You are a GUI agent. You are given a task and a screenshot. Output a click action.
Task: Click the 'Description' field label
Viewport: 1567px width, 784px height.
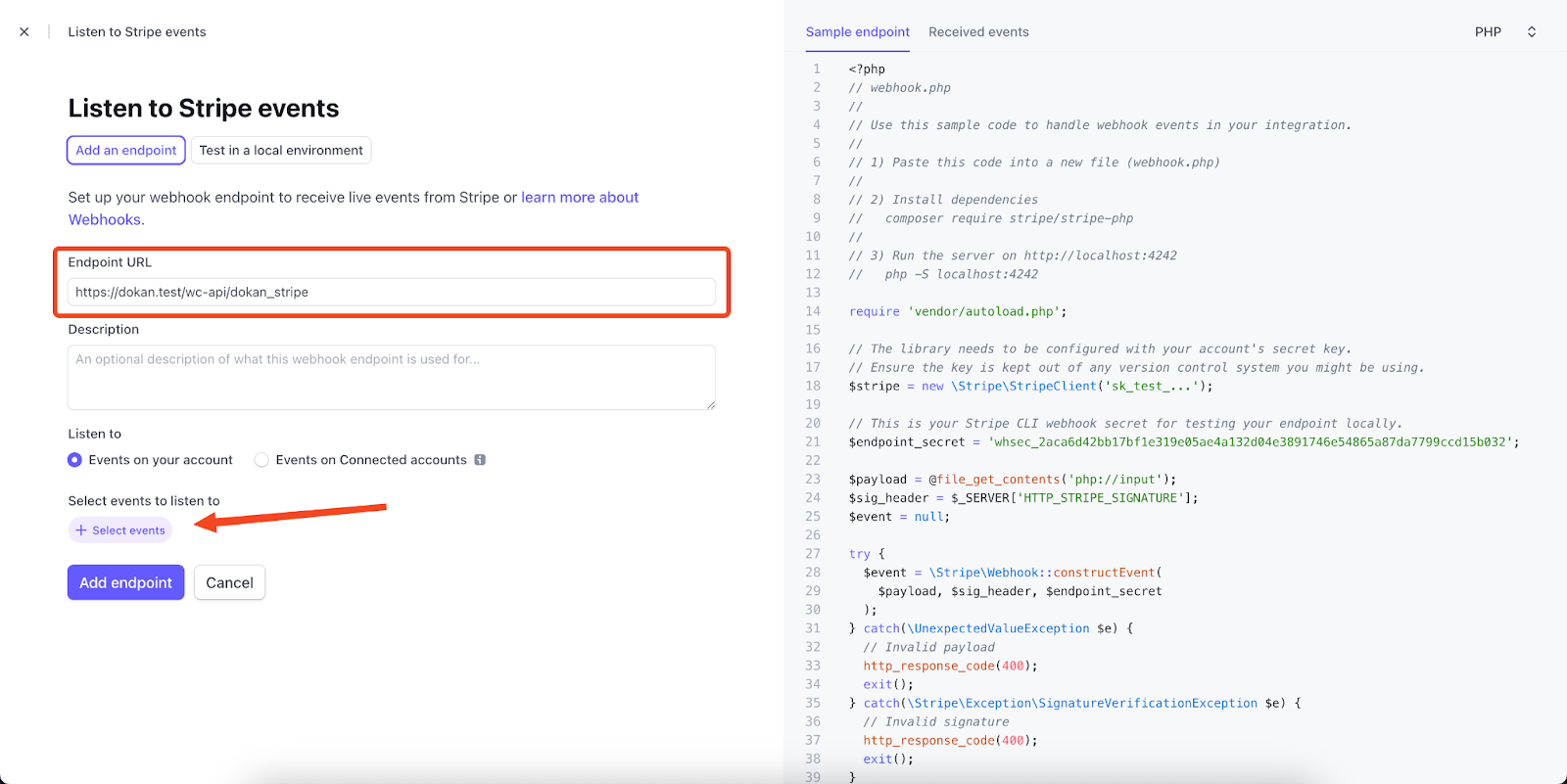[104, 330]
